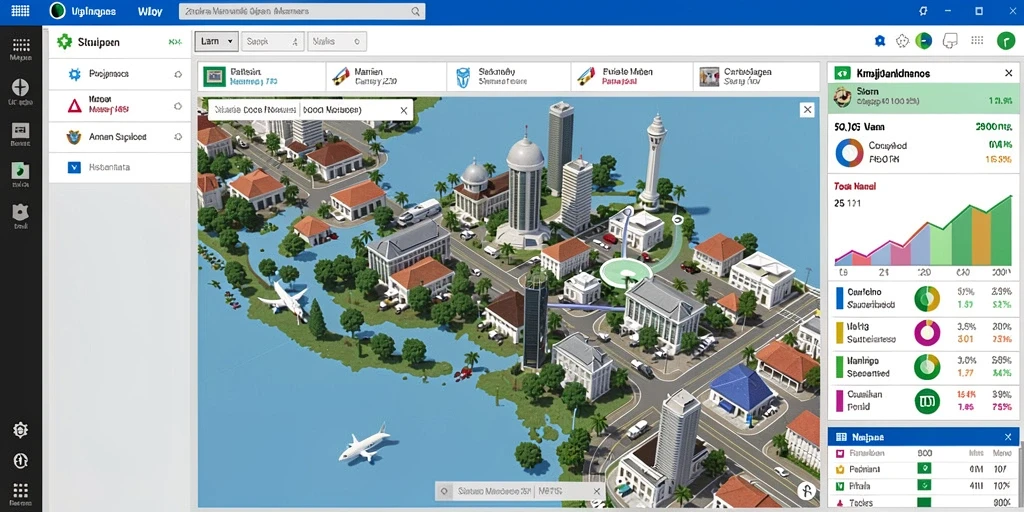
Task: Click the red triangle icon in sidebar
Action: click(x=74, y=105)
